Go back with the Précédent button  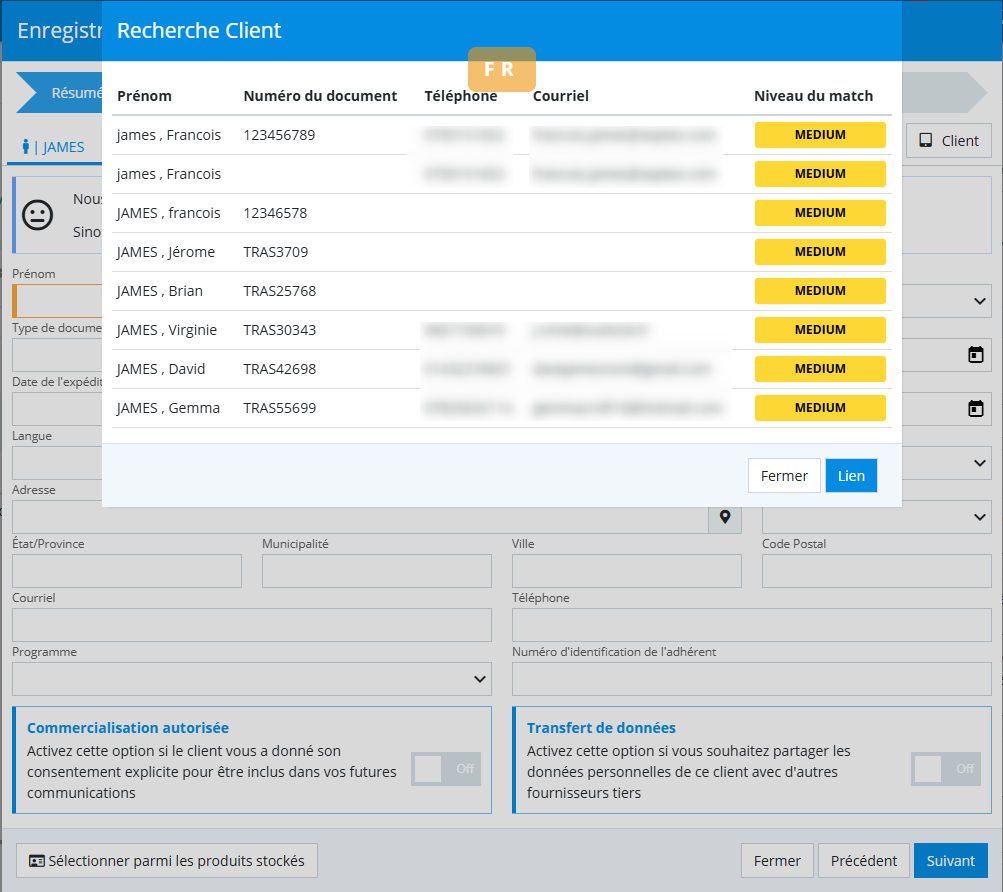click(864, 861)
